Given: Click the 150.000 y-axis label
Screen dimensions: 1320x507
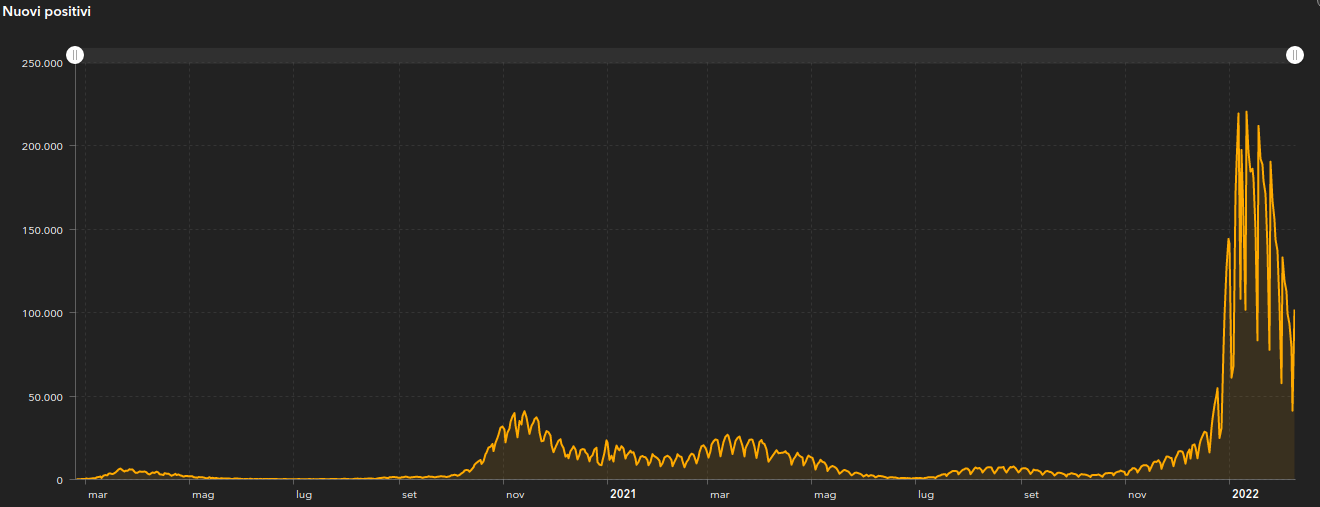Looking at the screenshot, I should [42, 230].
